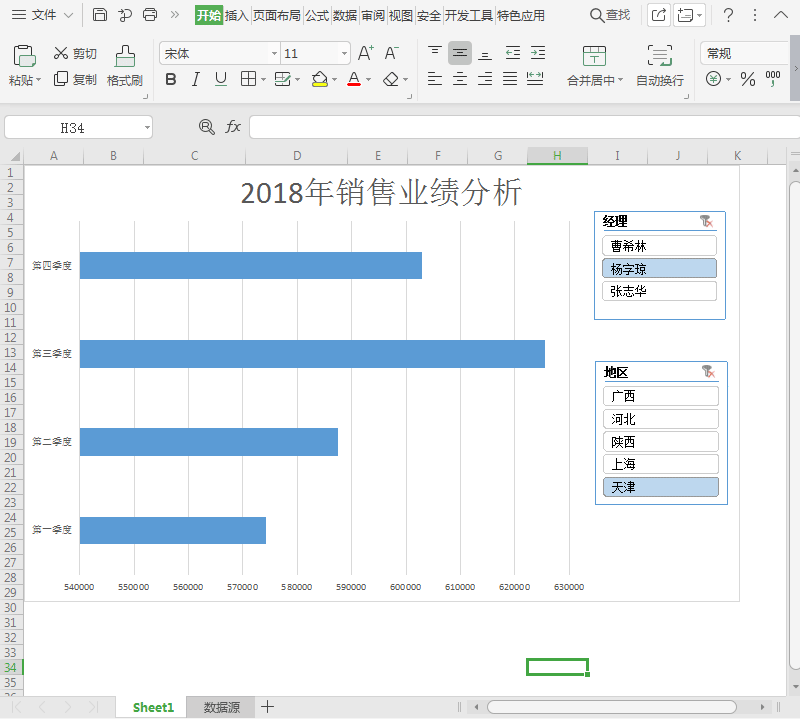Open the font size dropdown
This screenshot has width=800, height=719.
tap(344, 53)
